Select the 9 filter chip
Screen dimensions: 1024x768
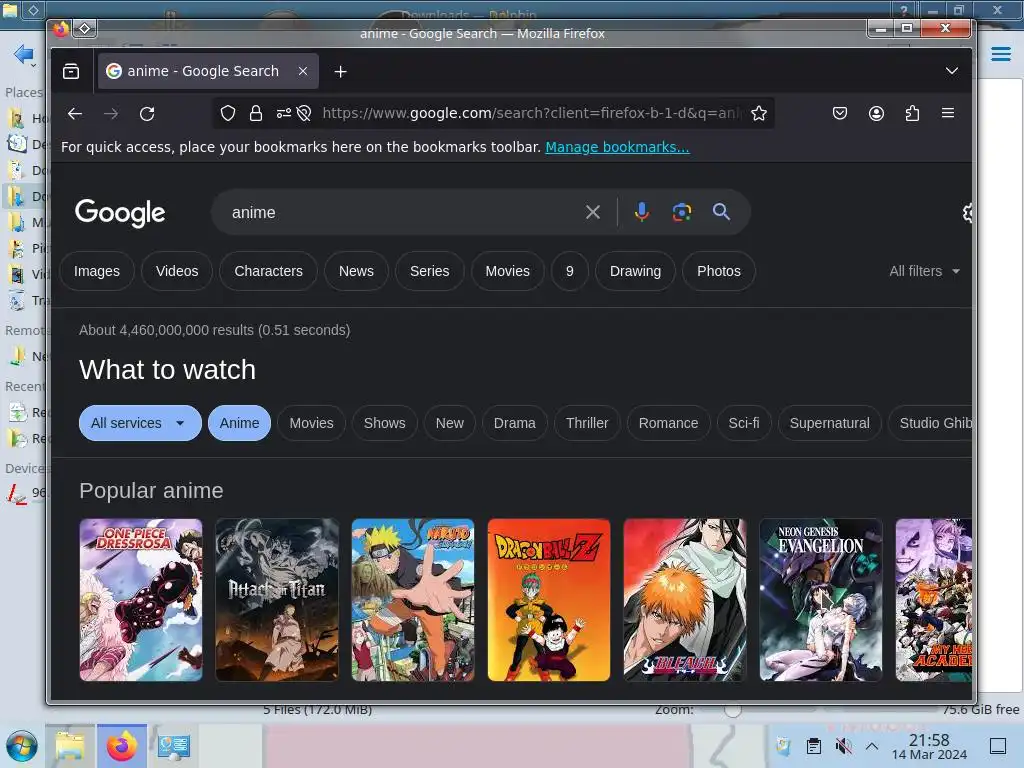pos(569,271)
